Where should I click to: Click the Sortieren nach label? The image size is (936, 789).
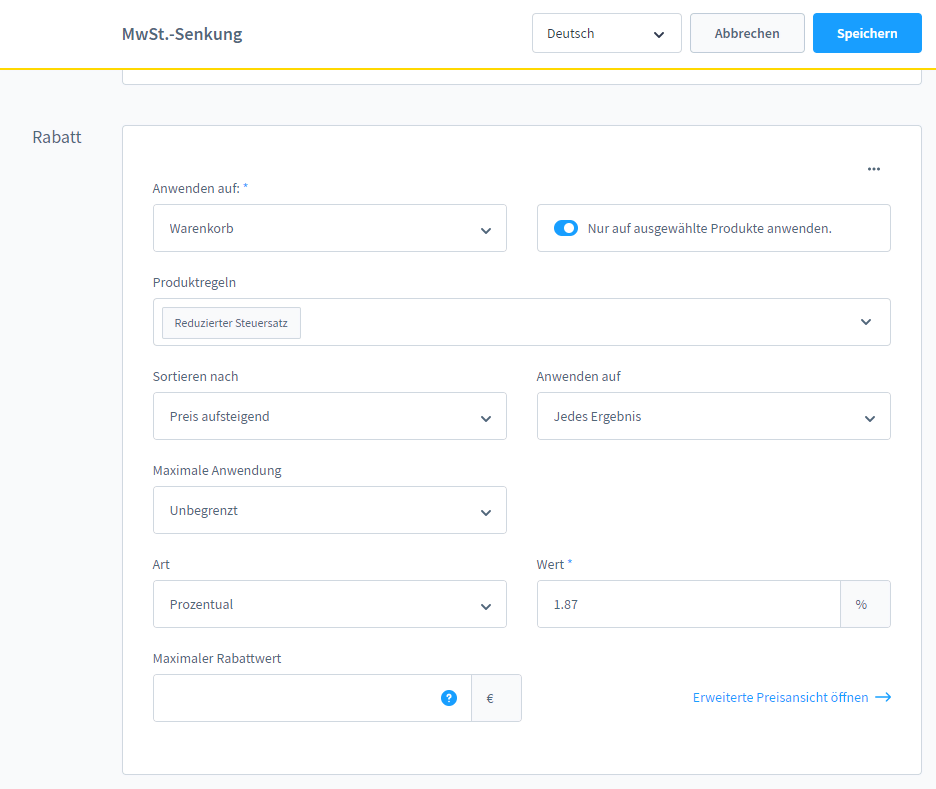click(x=195, y=376)
